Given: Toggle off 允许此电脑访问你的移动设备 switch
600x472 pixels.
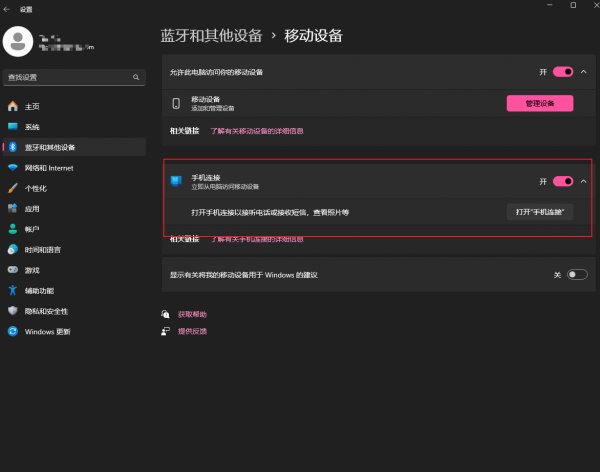Looking at the screenshot, I should tap(563, 72).
